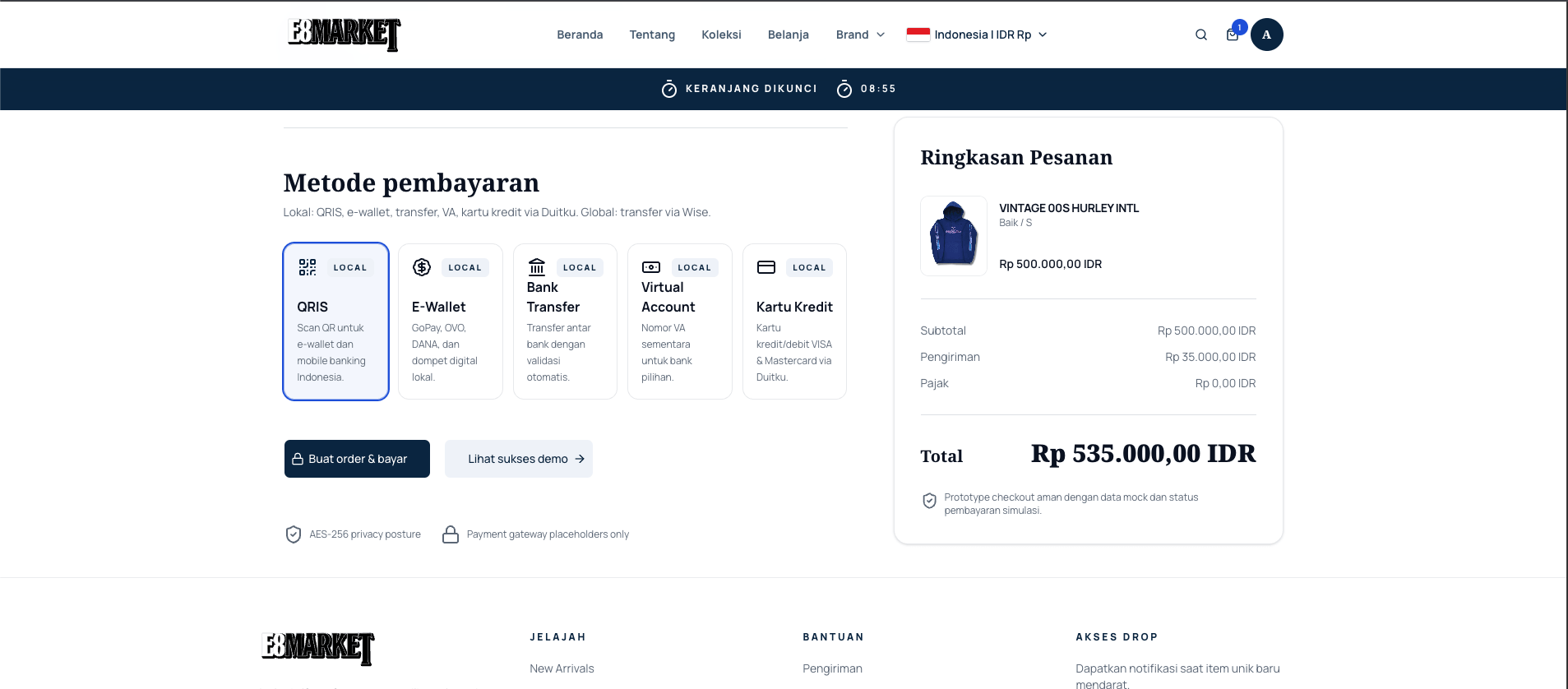Click the Pajak Rp 0,00 IDR value

[x=1225, y=383]
